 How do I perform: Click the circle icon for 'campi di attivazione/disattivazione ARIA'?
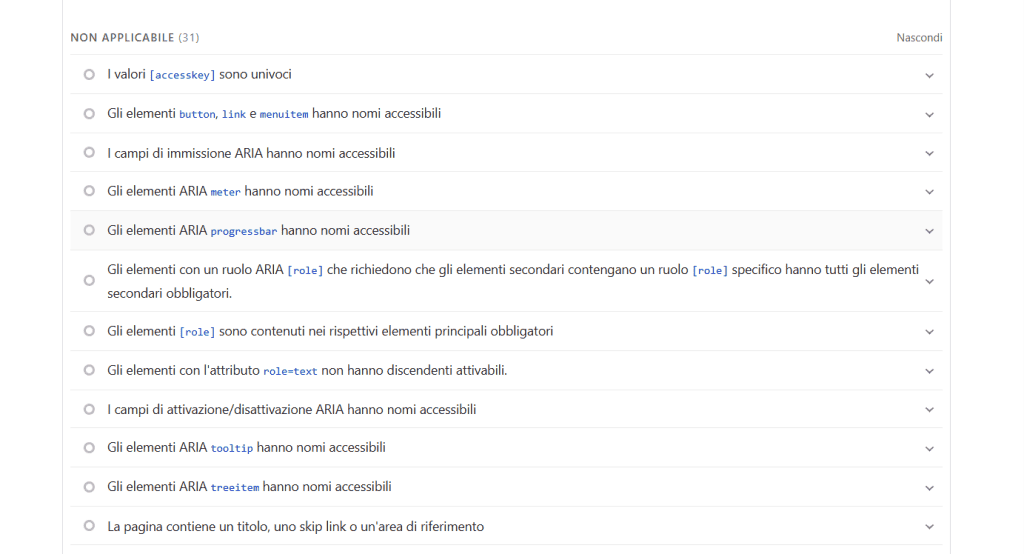(89, 409)
